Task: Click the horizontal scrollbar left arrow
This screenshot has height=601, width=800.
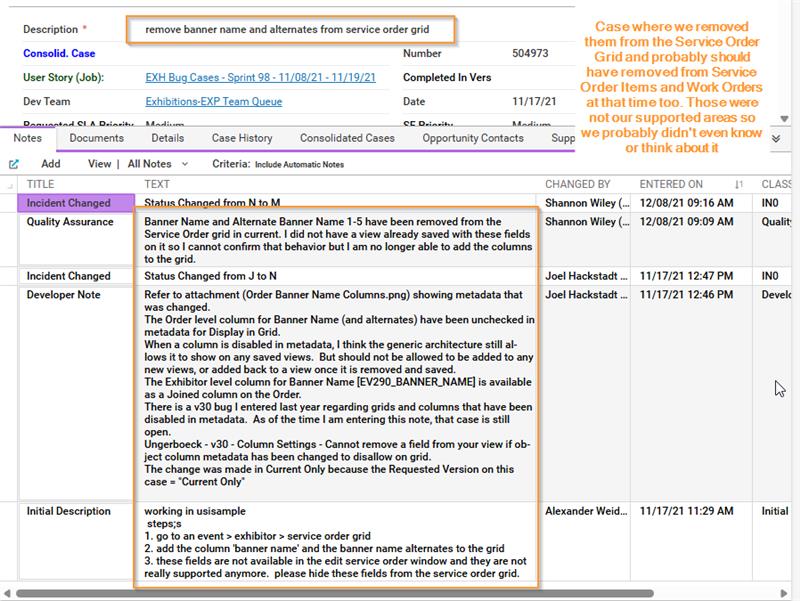Action: click(x=7, y=593)
